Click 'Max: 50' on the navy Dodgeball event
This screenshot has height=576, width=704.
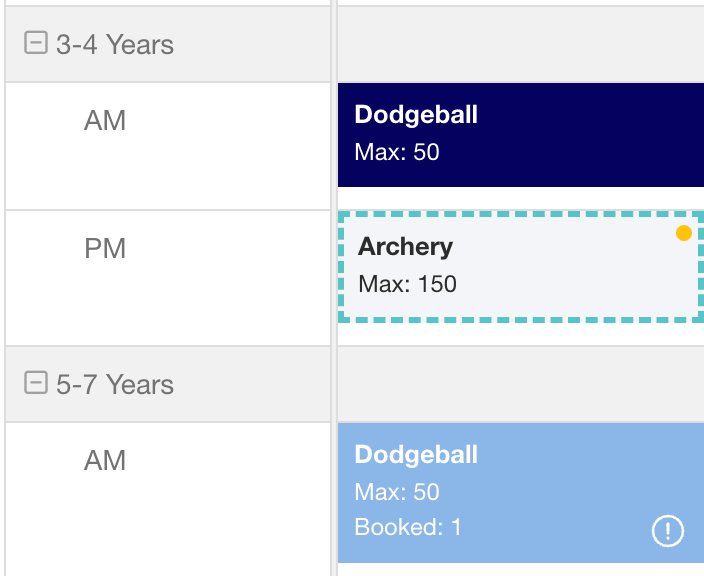click(397, 152)
